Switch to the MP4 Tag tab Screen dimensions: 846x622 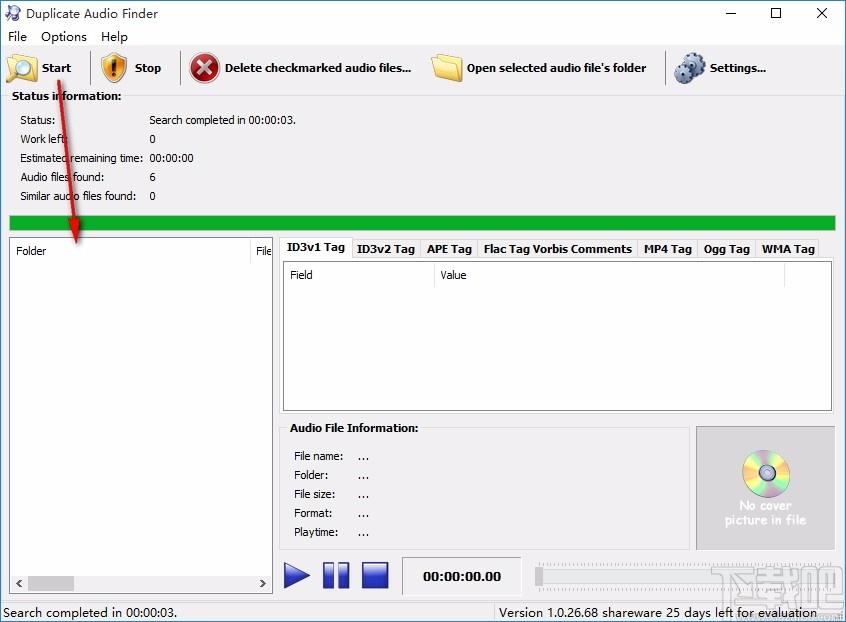click(x=667, y=249)
